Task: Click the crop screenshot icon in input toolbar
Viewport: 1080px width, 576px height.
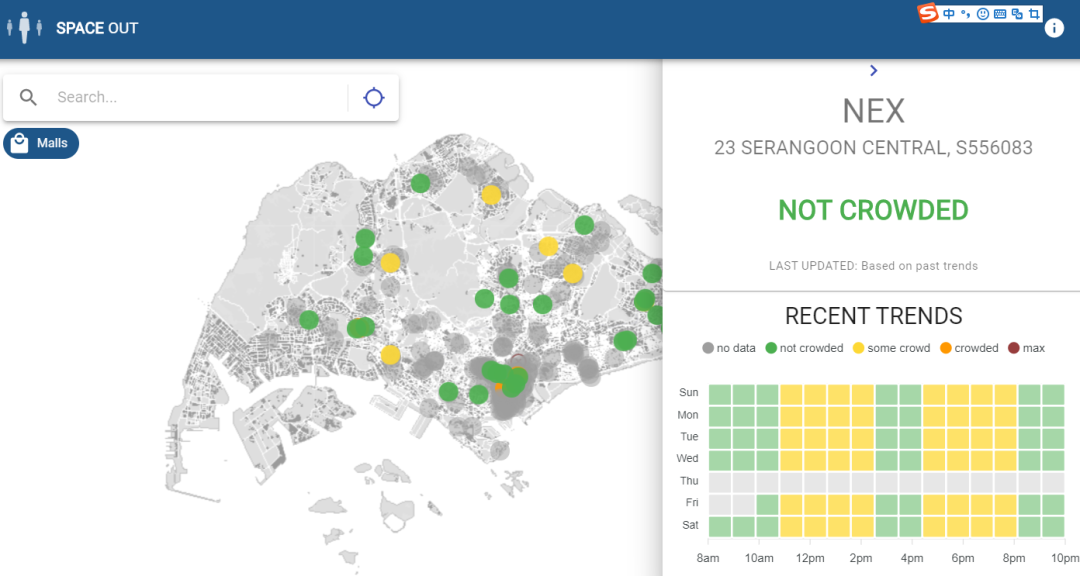Action: click(x=1034, y=14)
